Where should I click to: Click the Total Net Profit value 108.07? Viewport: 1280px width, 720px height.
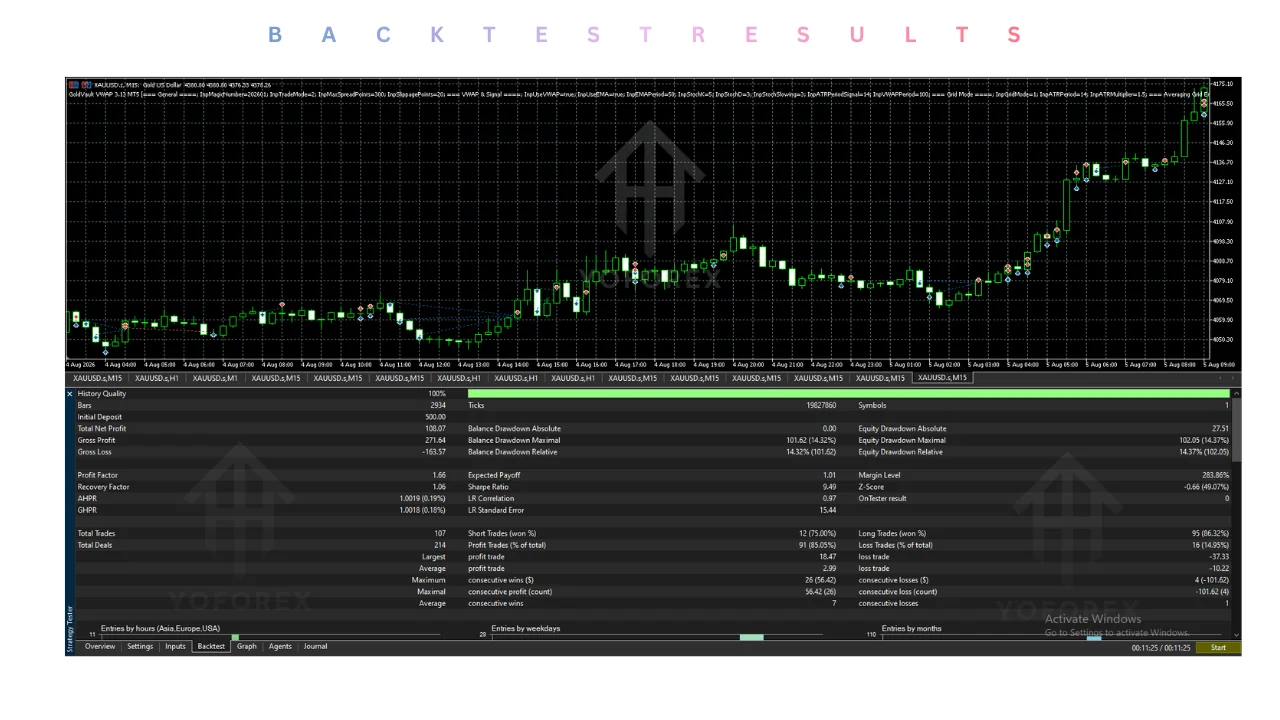pos(434,429)
